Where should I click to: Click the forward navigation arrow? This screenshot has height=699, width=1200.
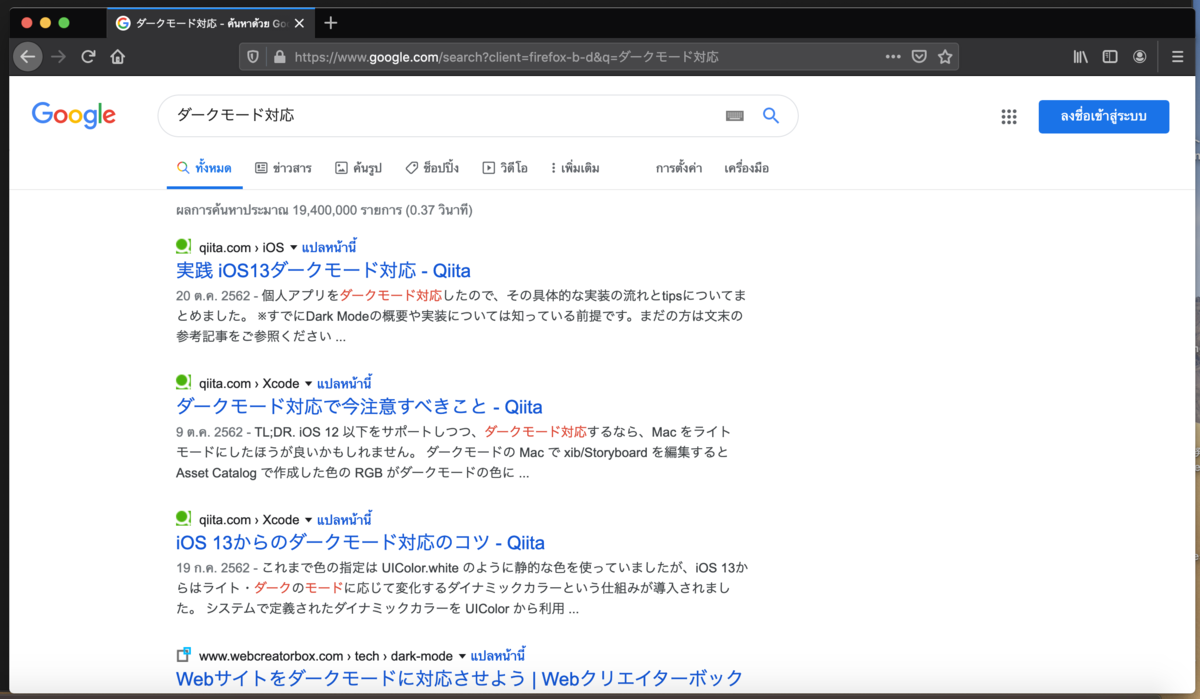59,57
